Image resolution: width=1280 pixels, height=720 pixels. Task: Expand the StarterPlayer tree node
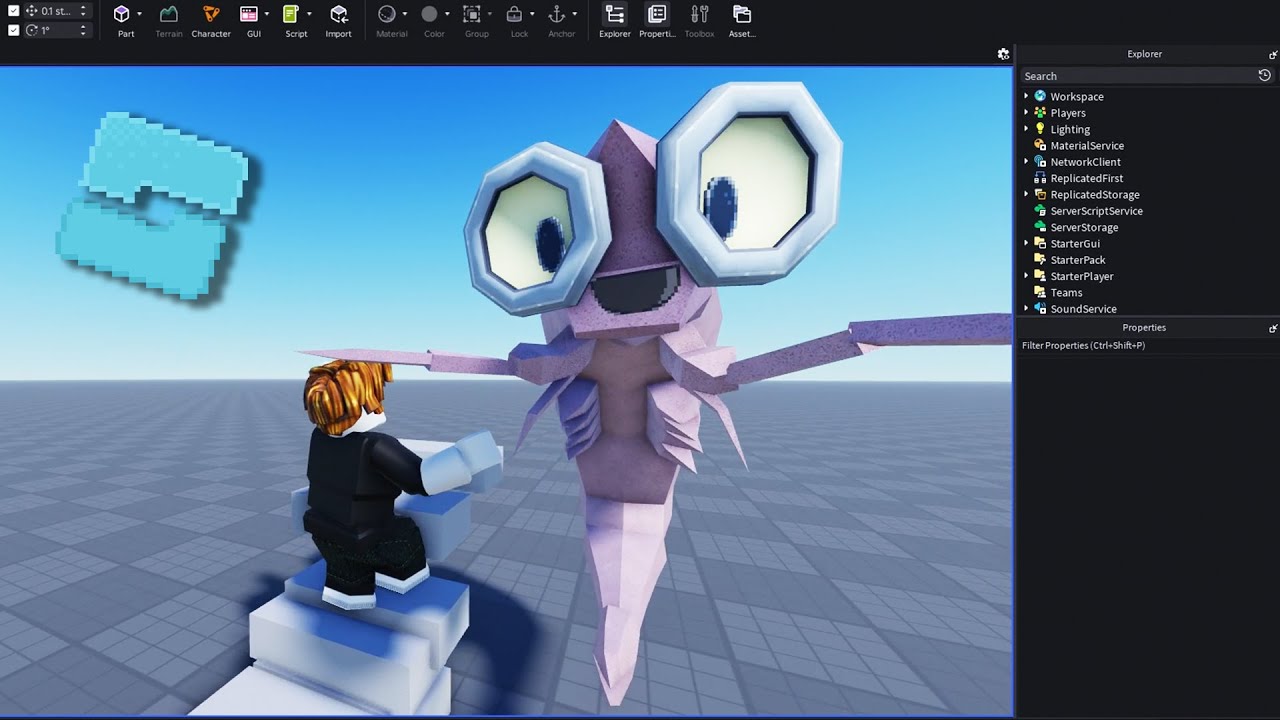coord(1026,276)
